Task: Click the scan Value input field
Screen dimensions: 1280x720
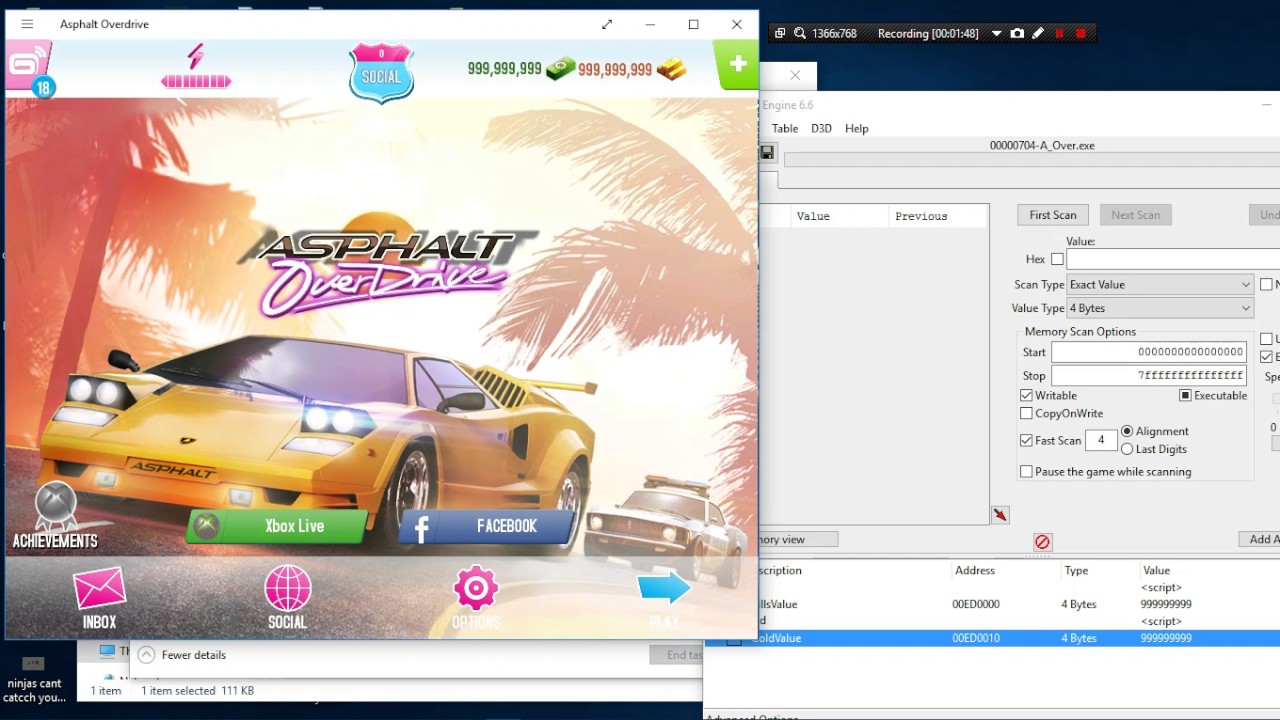Action: click(x=1173, y=259)
